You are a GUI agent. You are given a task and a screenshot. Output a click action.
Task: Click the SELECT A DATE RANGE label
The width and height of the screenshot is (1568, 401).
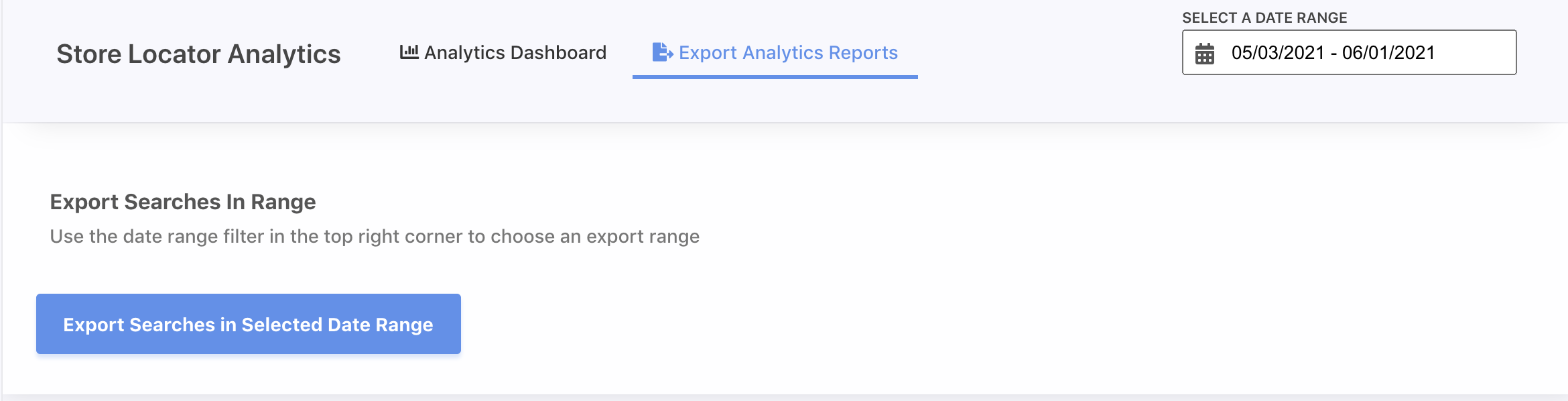point(1264,18)
